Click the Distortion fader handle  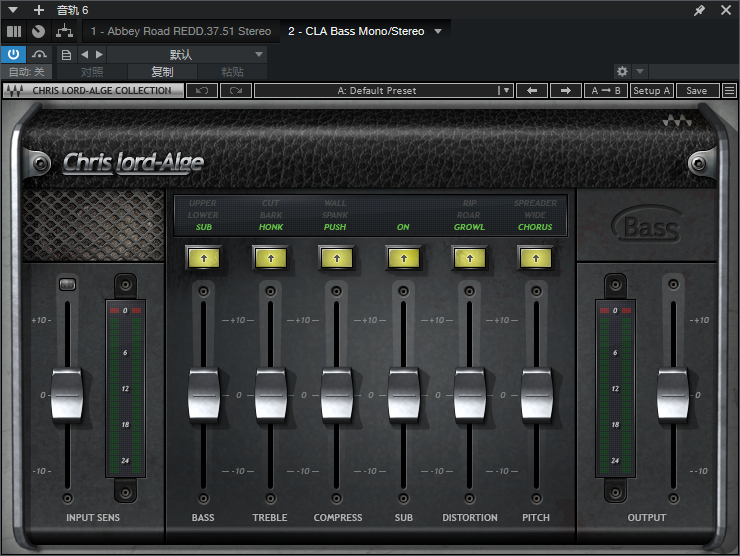click(470, 395)
